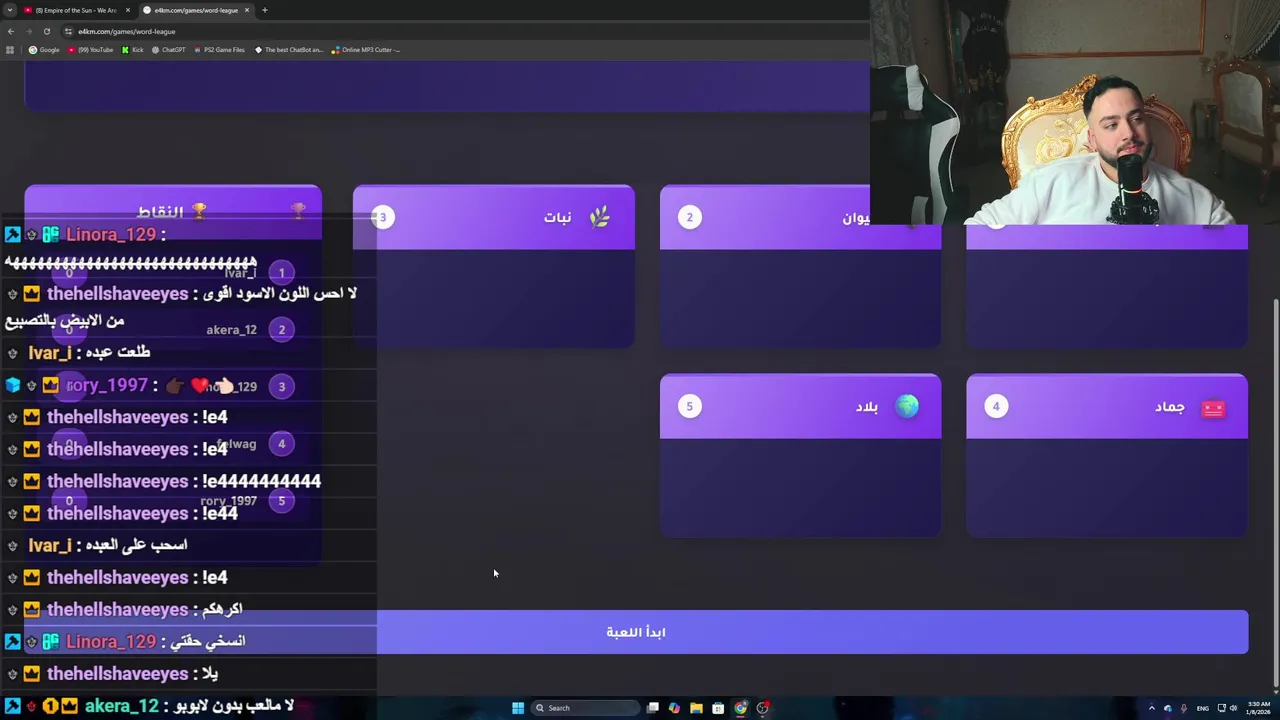Image resolution: width=1280 pixels, height=720 pixels.
Task: Click the microphone tray icon
Action: click(1184, 708)
